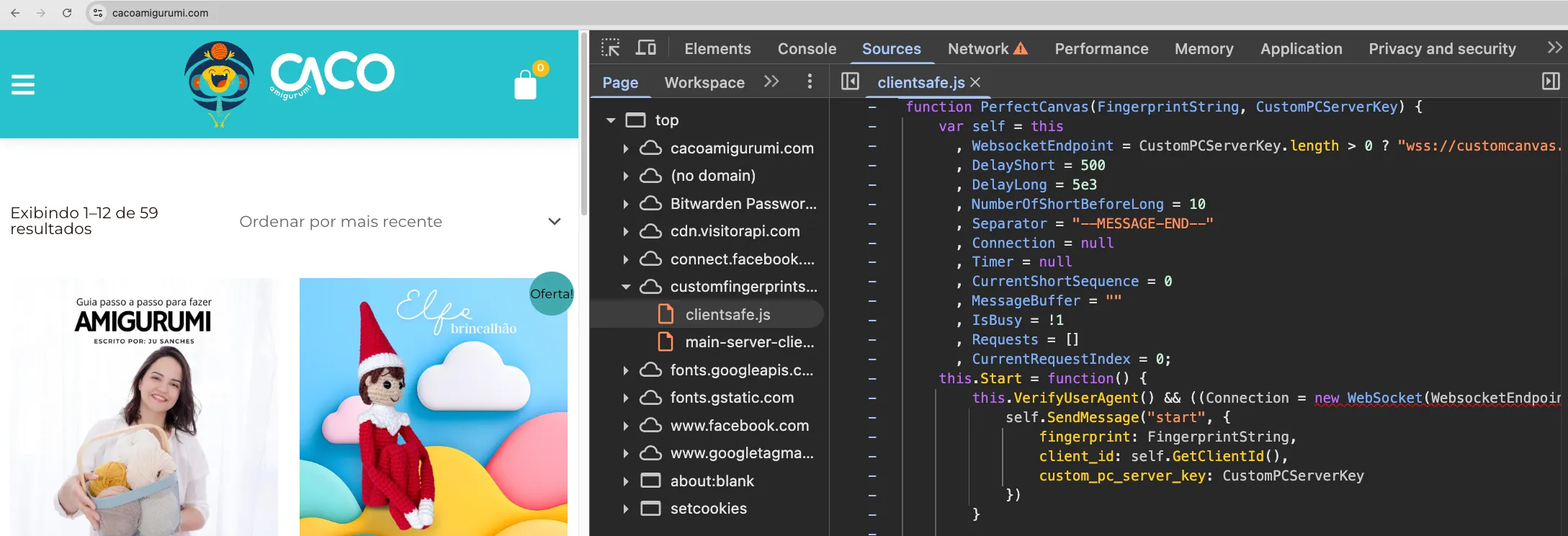This screenshot has width=1568, height=536.
Task: Expand the fonts.googleapis.c... node
Action: (x=625, y=370)
